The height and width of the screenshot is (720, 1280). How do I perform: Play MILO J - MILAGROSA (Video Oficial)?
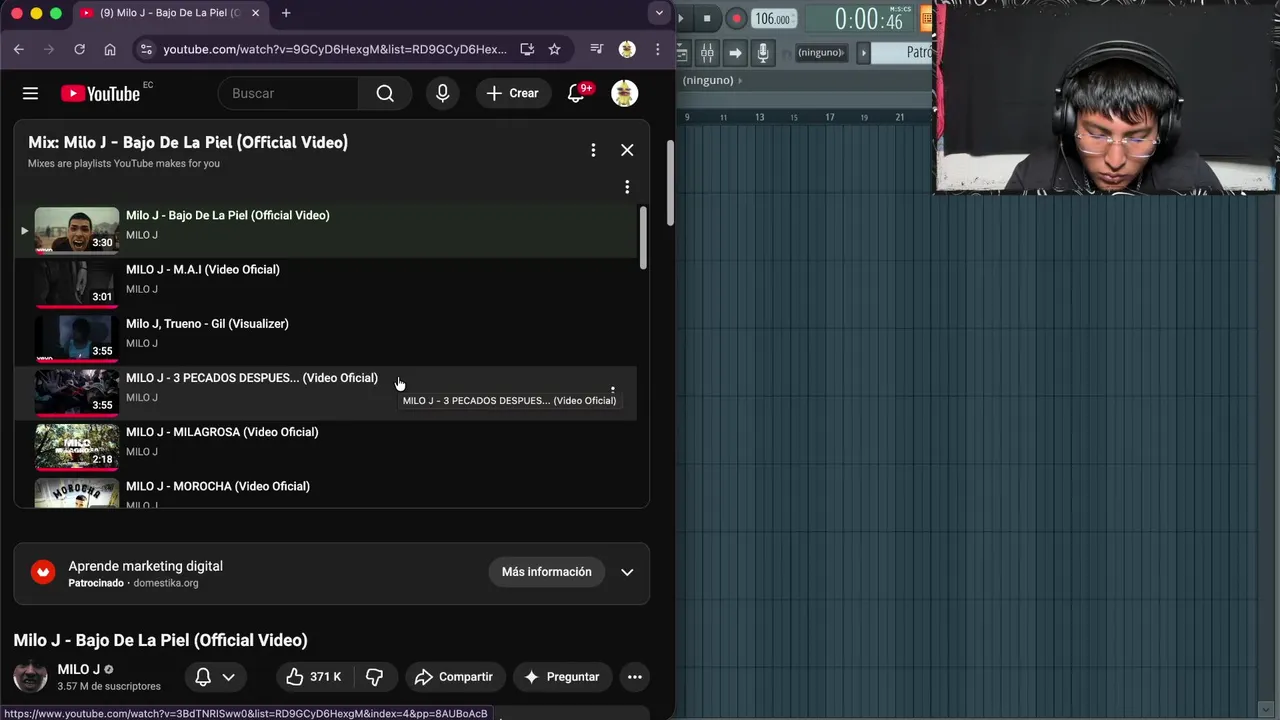pyautogui.click(x=222, y=432)
